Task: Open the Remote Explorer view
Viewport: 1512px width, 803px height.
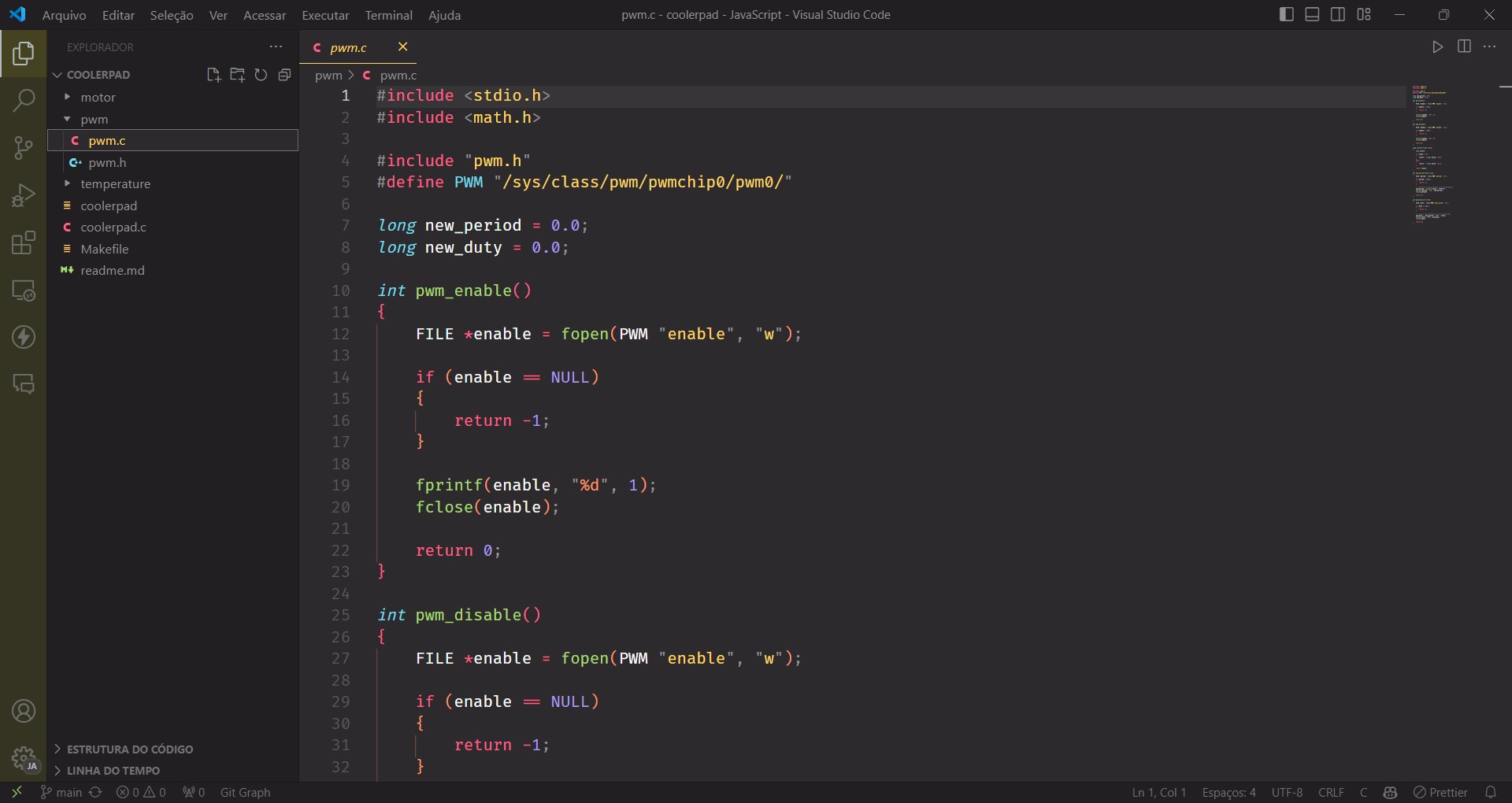Action: tap(24, 290)
